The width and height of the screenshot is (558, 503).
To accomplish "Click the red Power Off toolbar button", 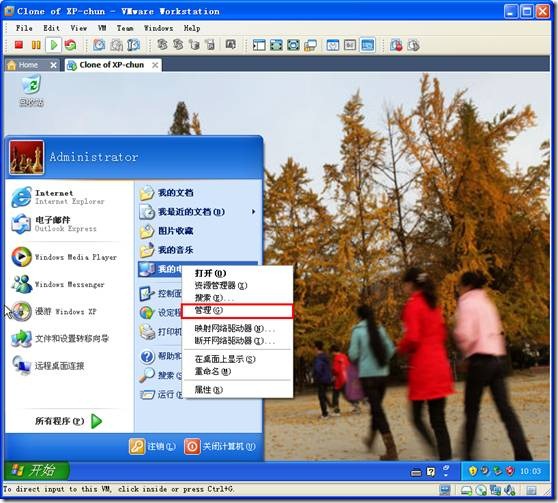I will [19, 45].
